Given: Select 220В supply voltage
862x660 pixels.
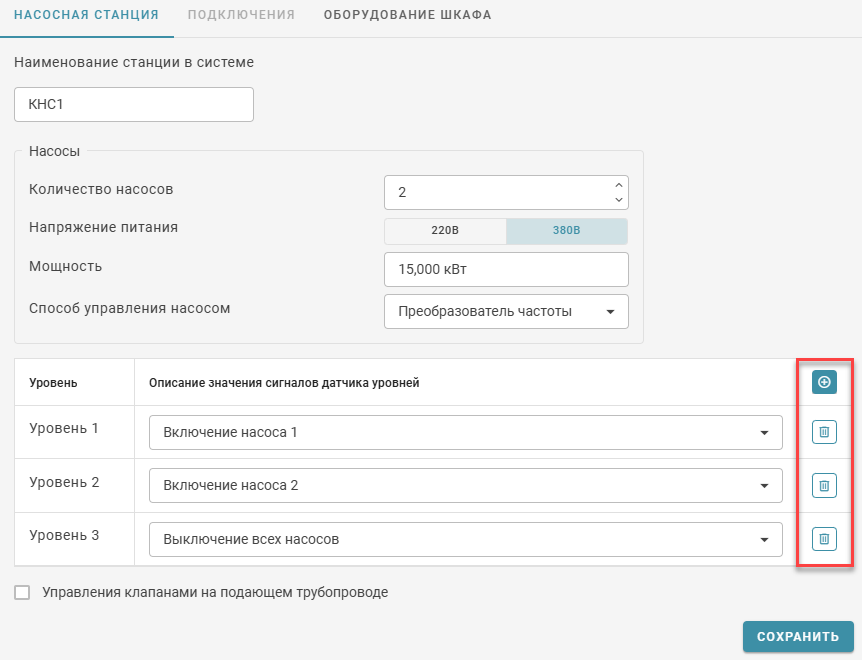Looking at the screenshot, I should click(445, 230).
